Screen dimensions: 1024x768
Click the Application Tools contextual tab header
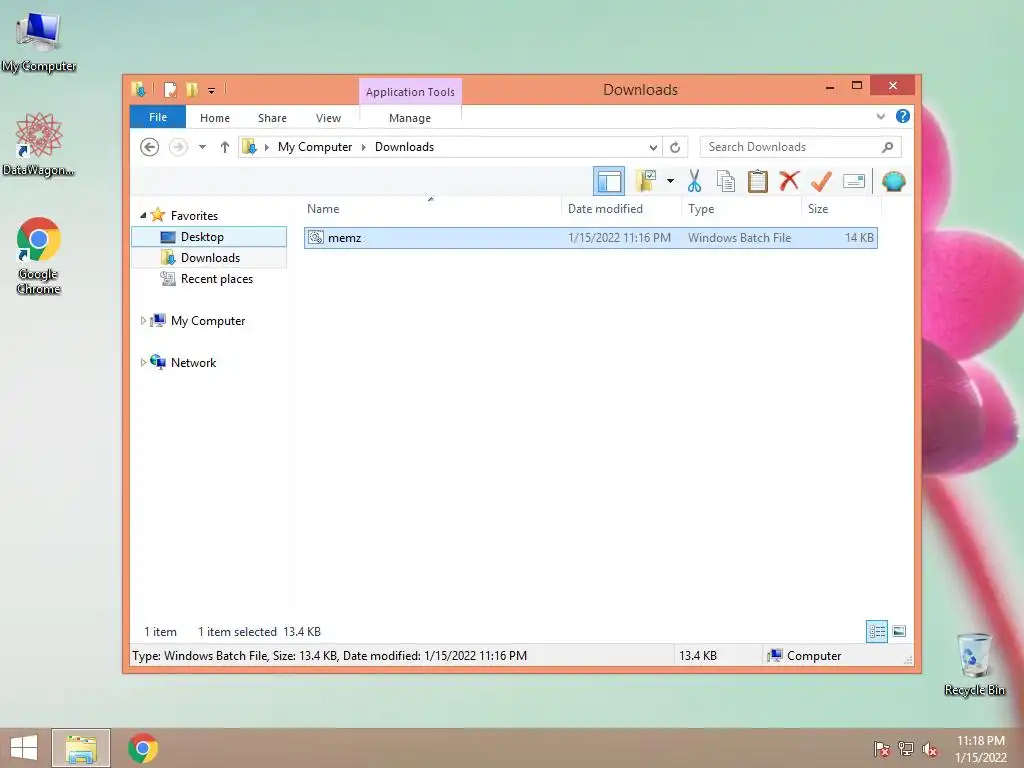point(410,91)
